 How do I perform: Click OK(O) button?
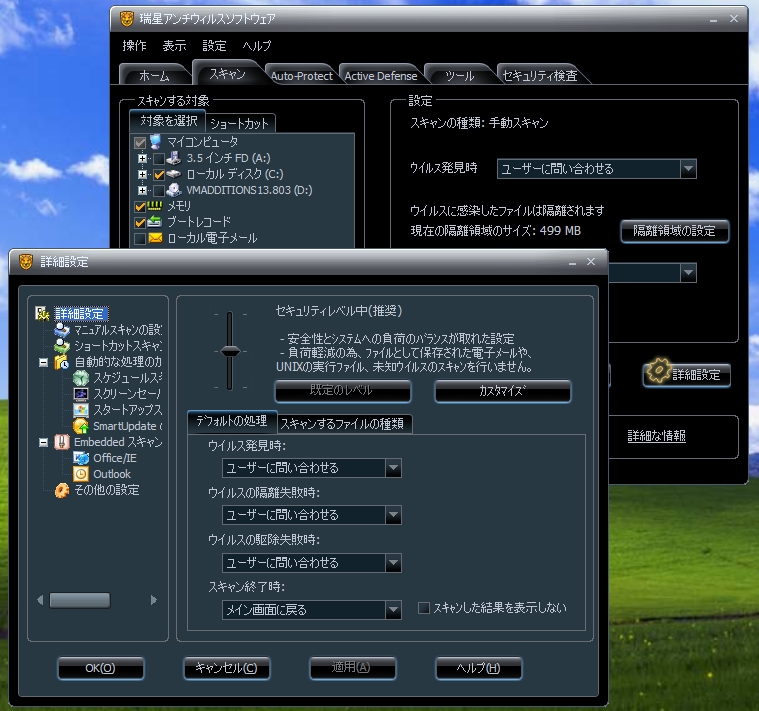101,668
